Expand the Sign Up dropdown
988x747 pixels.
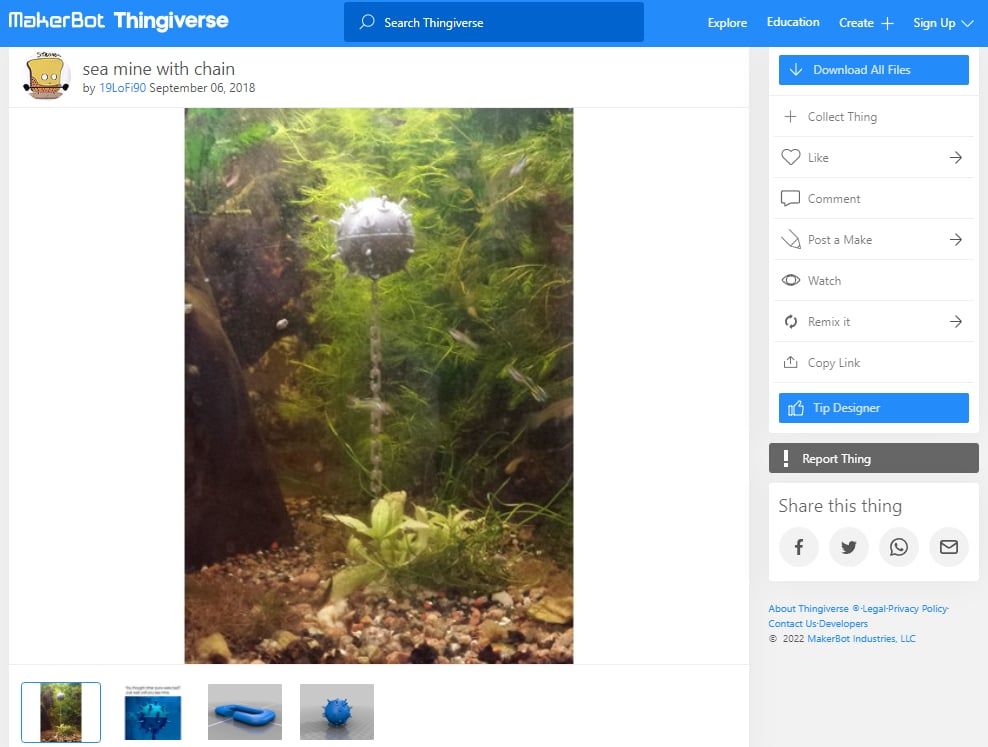coord(942,23)
